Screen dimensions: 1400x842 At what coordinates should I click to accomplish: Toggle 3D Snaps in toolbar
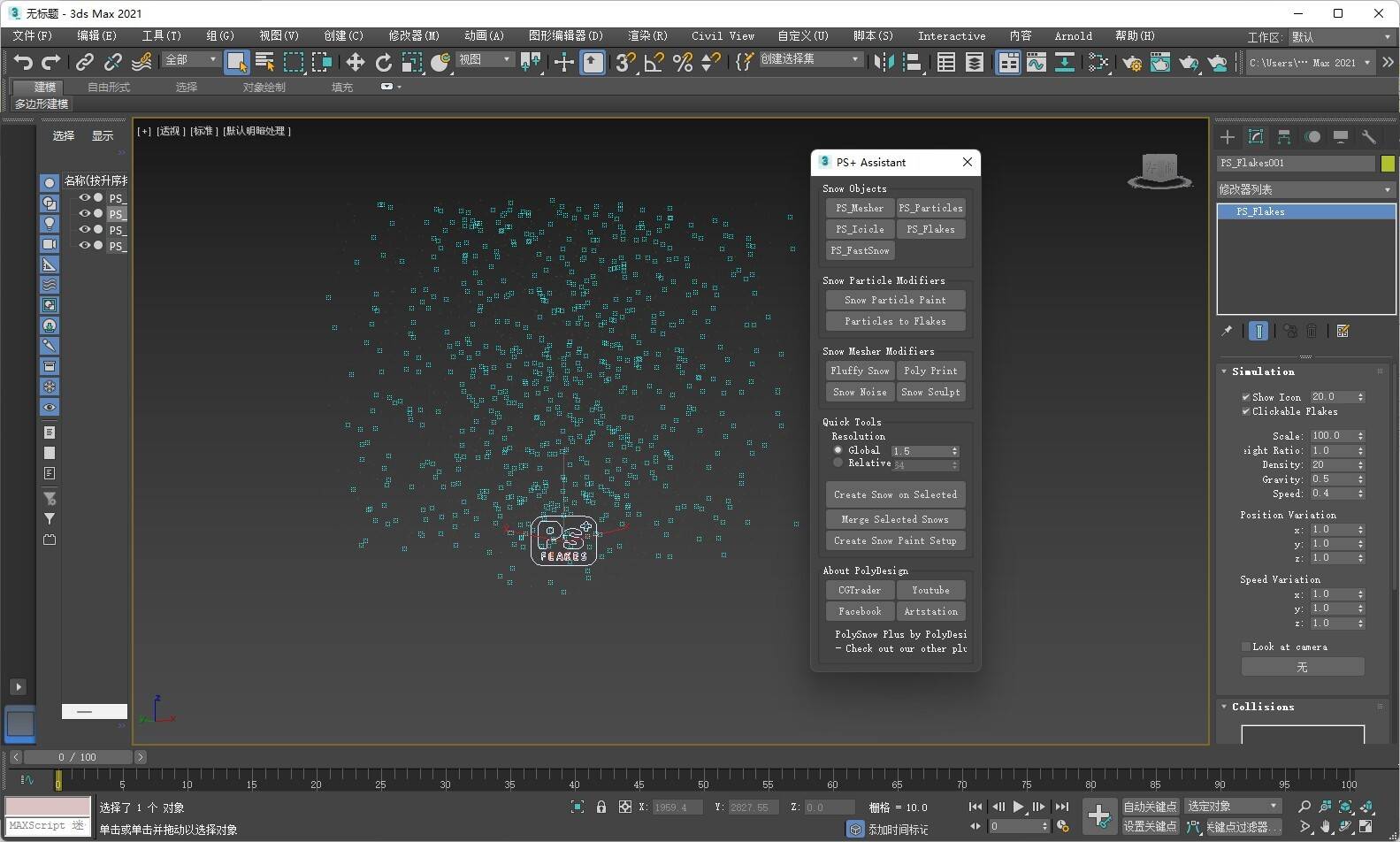click(x=625, y=62)
